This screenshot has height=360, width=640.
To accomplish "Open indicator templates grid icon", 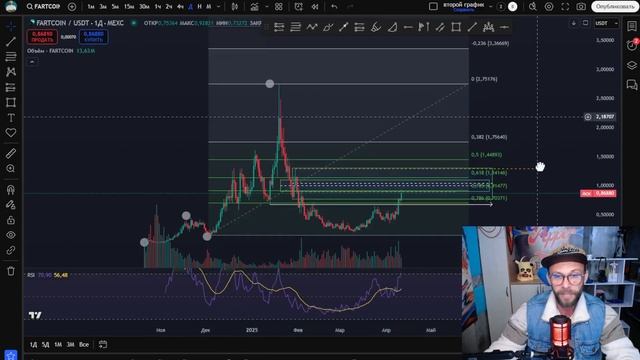I will click(x=279, y=7).
